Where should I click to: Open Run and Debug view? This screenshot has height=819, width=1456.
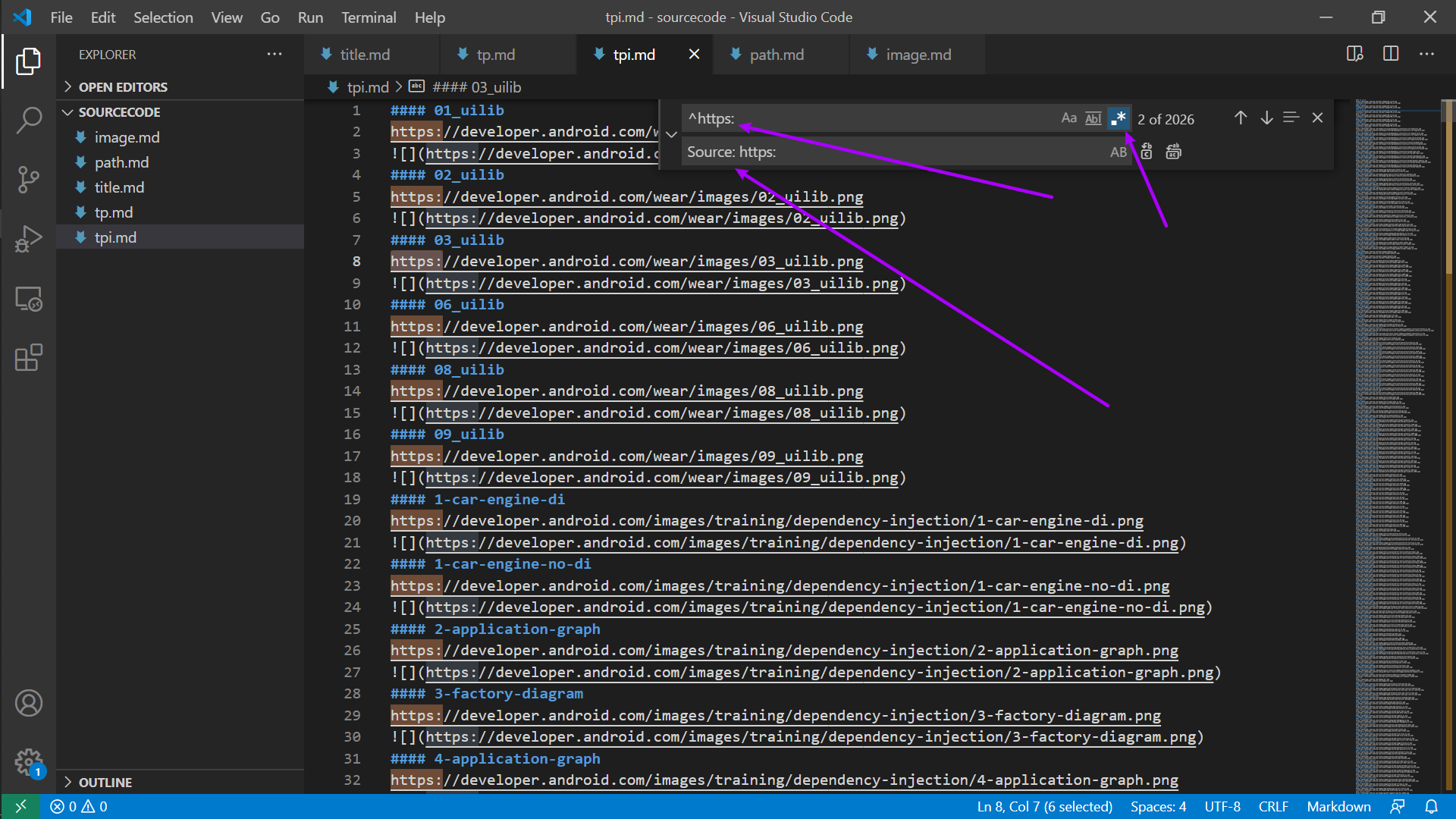[x=28, y=239]
